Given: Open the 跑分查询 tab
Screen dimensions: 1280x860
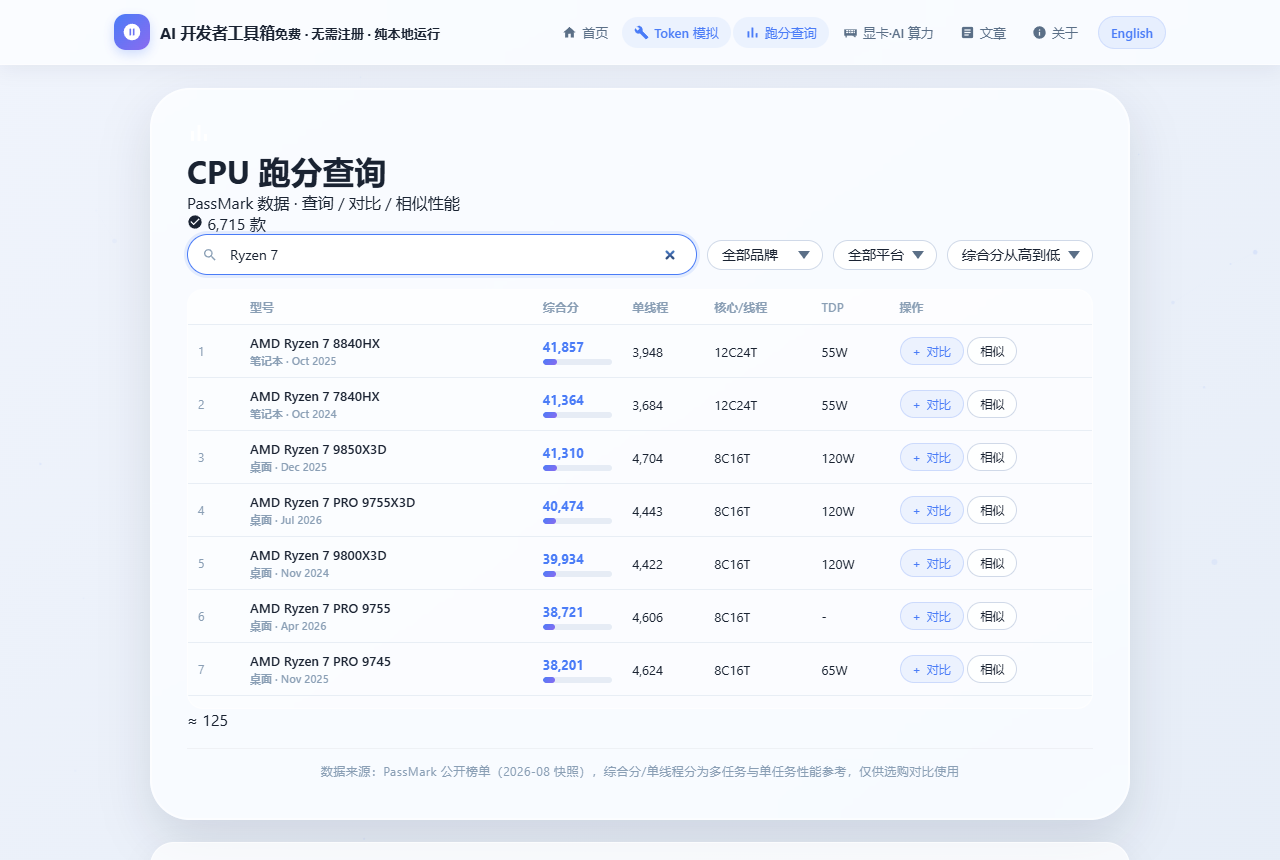Looking at the screenshot, I should click(x=781, y=33).
